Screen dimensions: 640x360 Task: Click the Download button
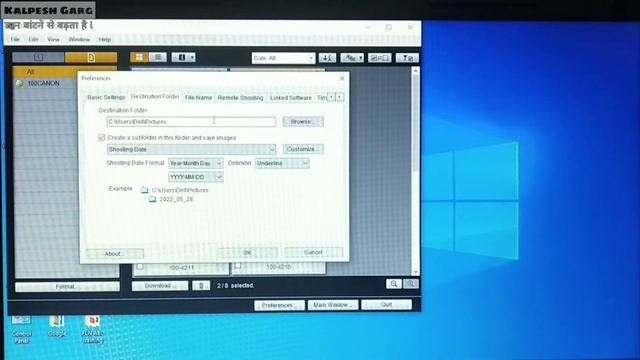(x=160, y=286)
